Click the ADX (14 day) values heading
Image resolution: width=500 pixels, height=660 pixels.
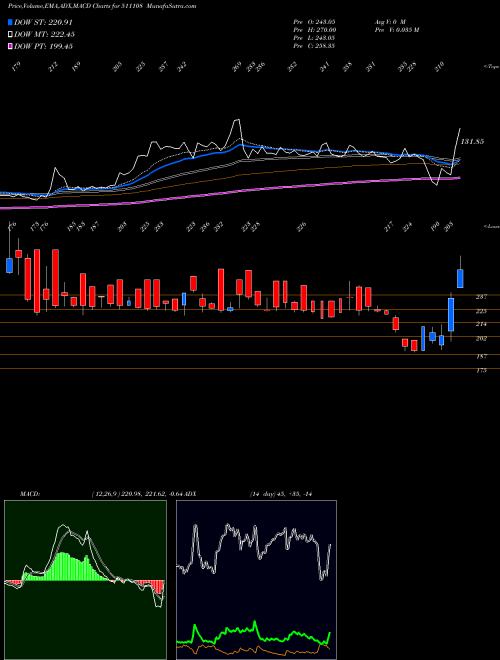pyautogui.click(x=281, y=494)
